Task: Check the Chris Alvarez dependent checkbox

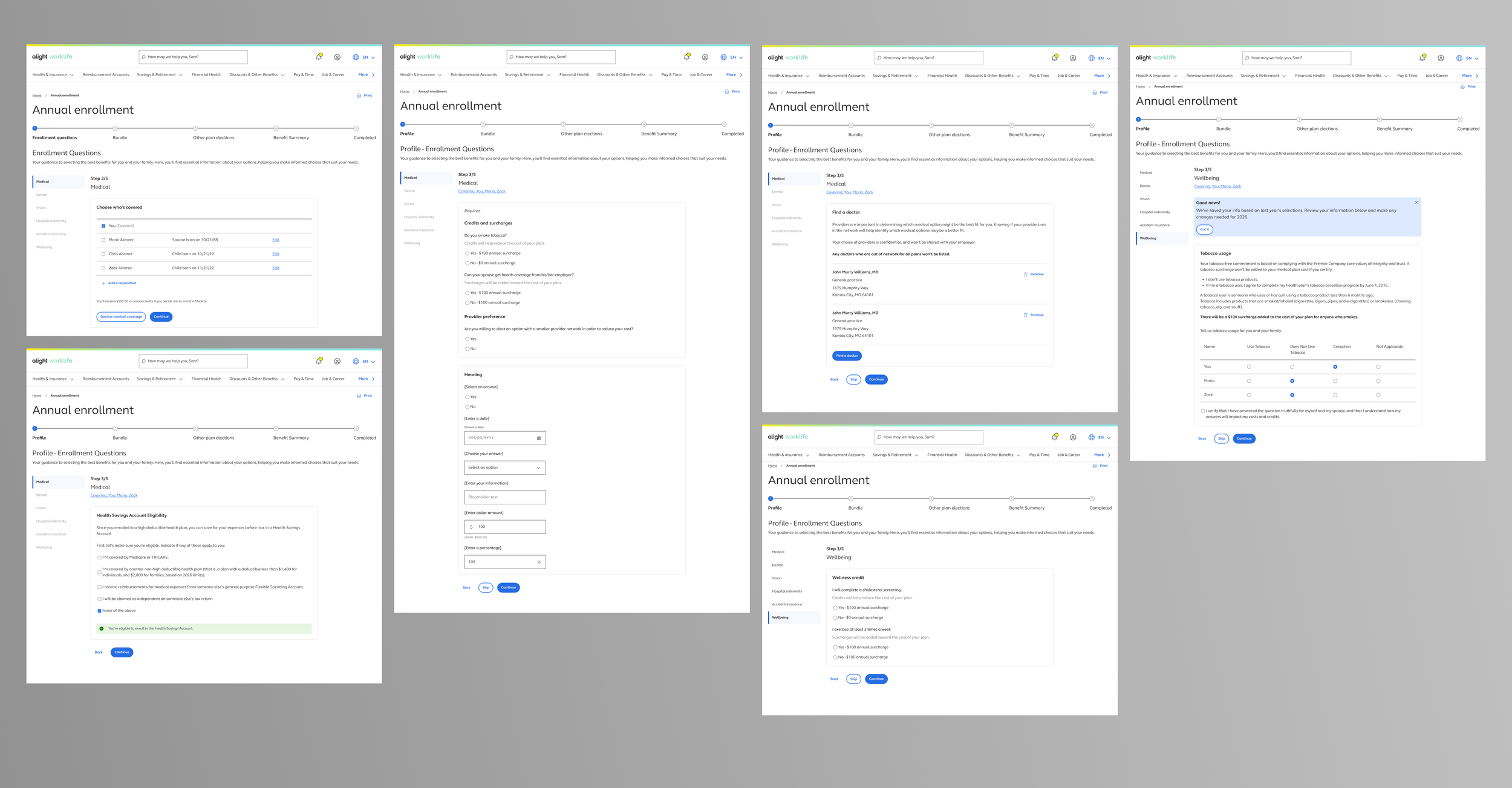Action: point(103,254)
